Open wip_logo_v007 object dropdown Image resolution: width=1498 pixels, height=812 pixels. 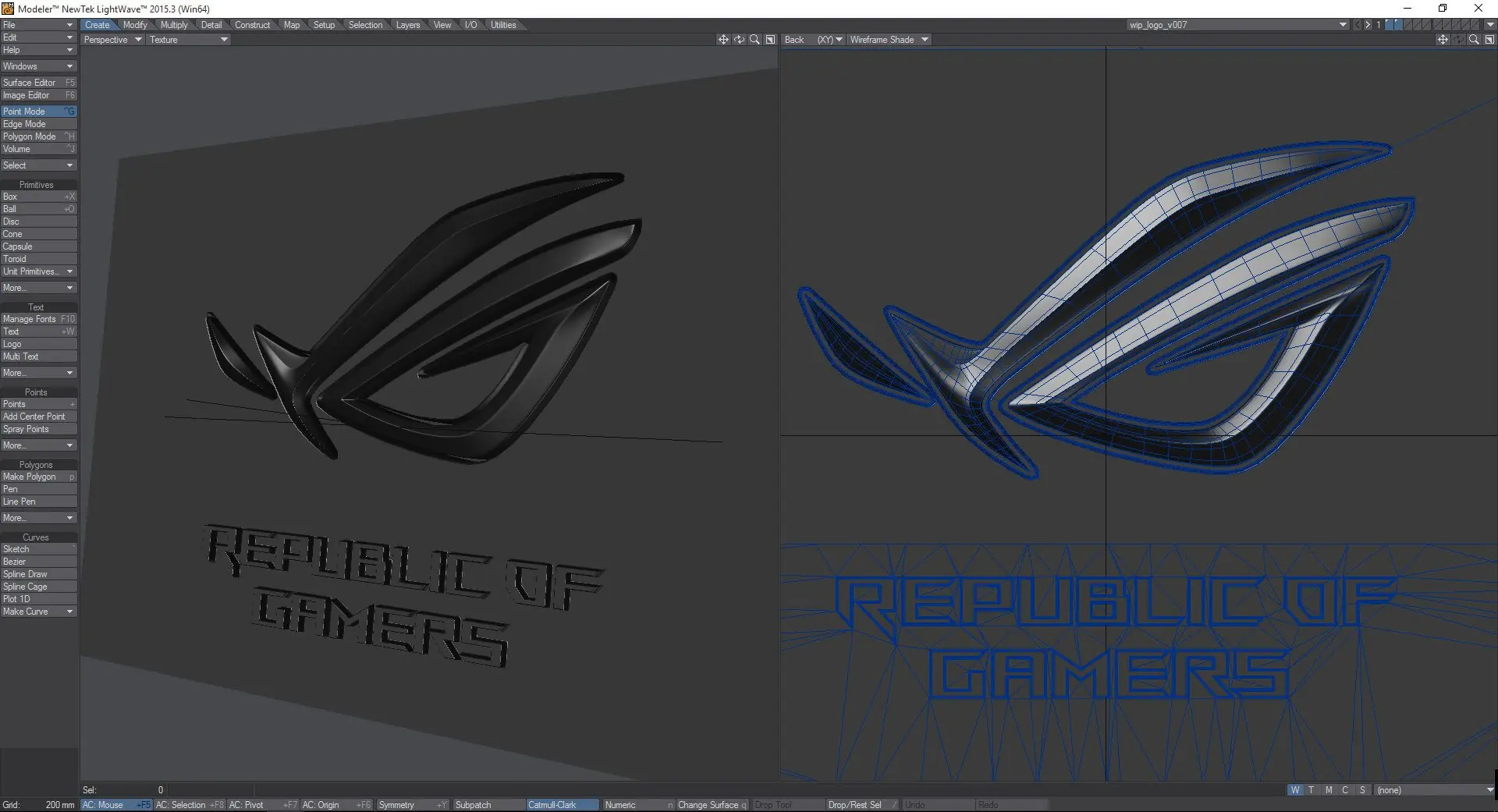coord(1237,25)
